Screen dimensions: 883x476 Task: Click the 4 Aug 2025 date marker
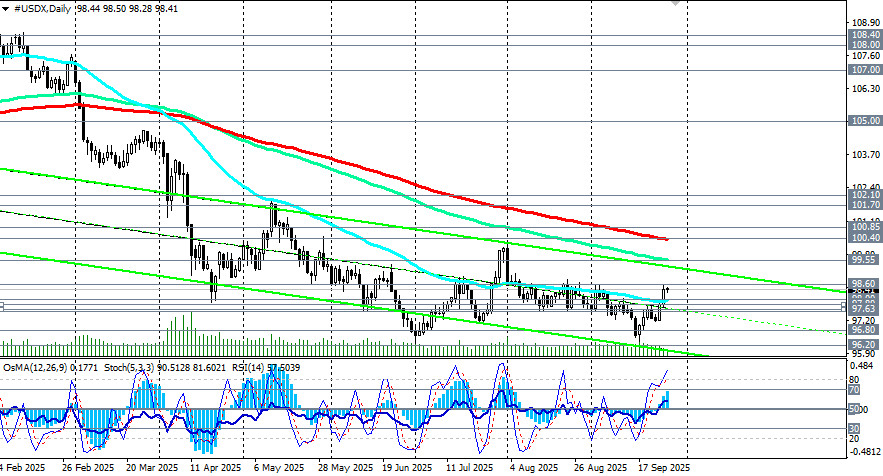(532, 467)
